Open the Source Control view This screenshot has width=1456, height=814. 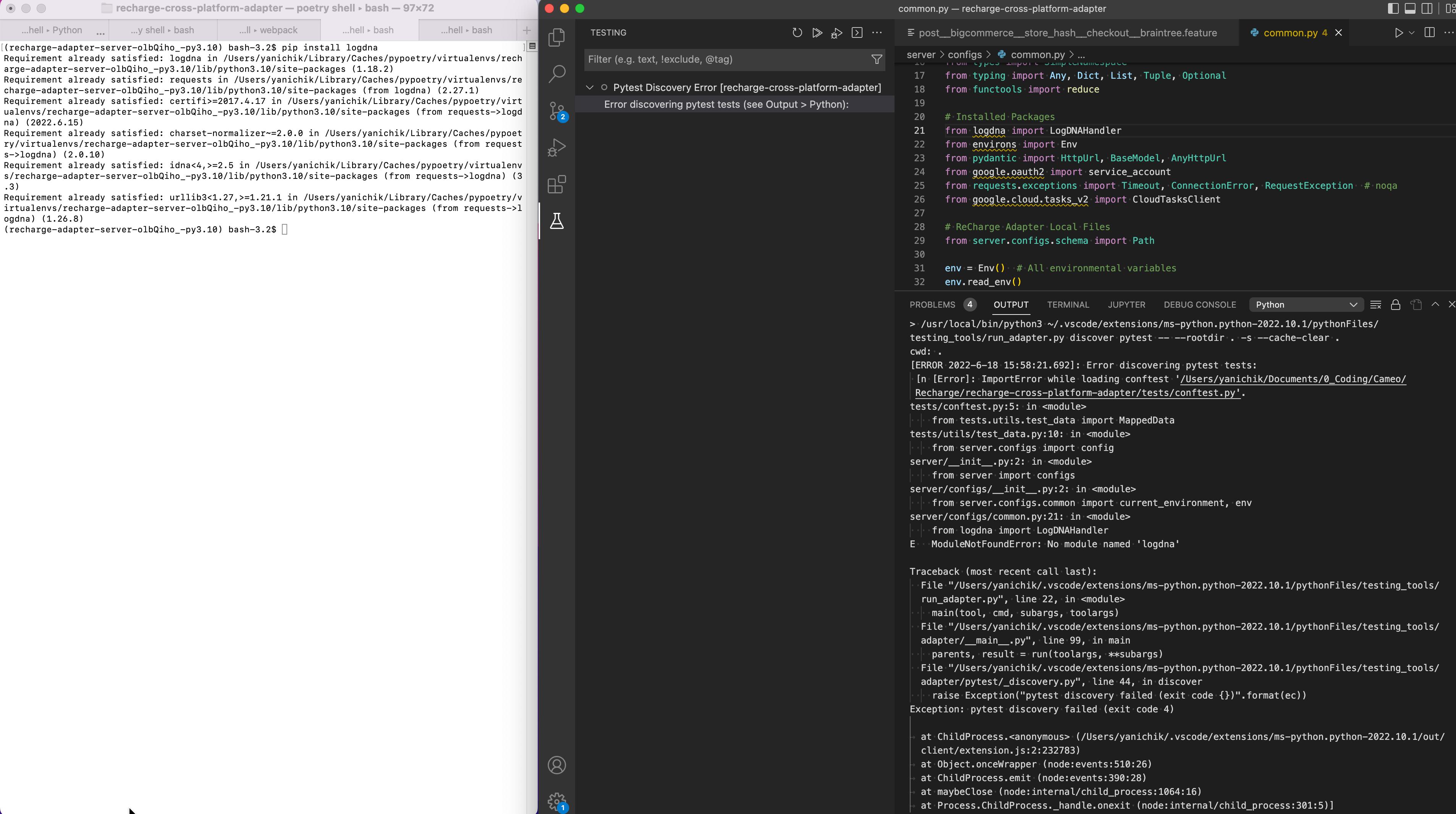[x=557, y=111]
